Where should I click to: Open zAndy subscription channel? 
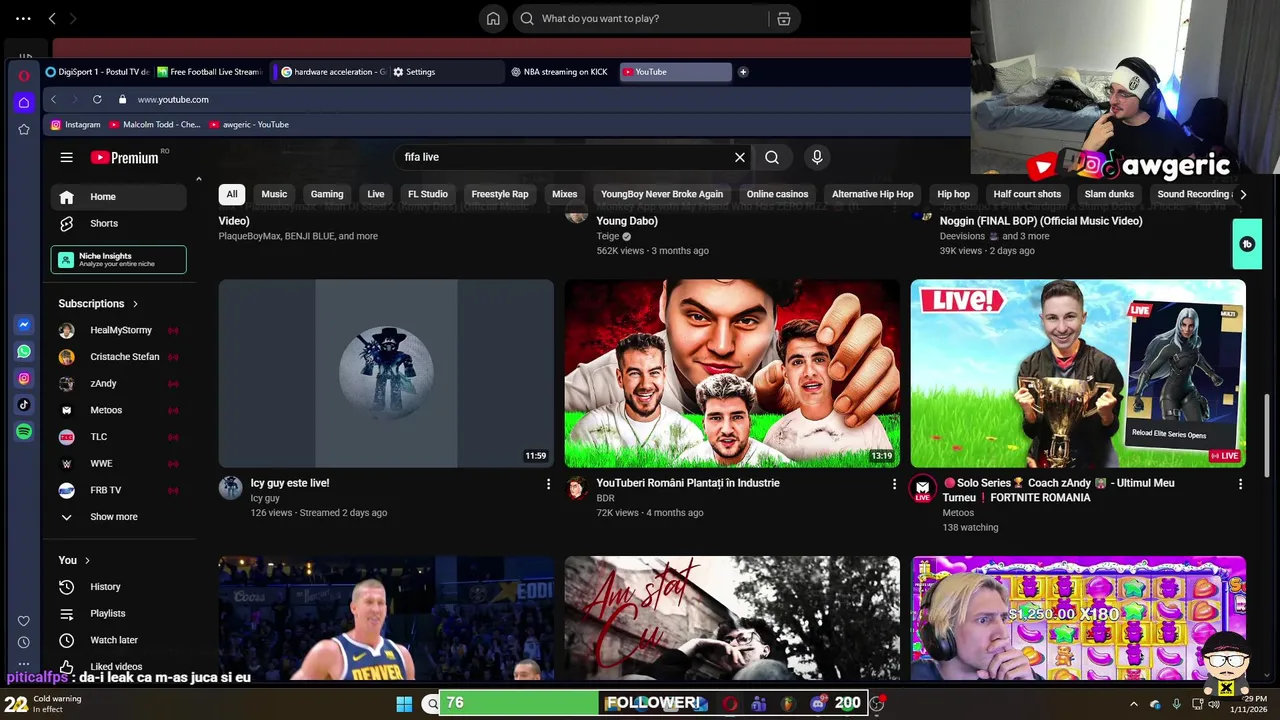click(118, 383)
